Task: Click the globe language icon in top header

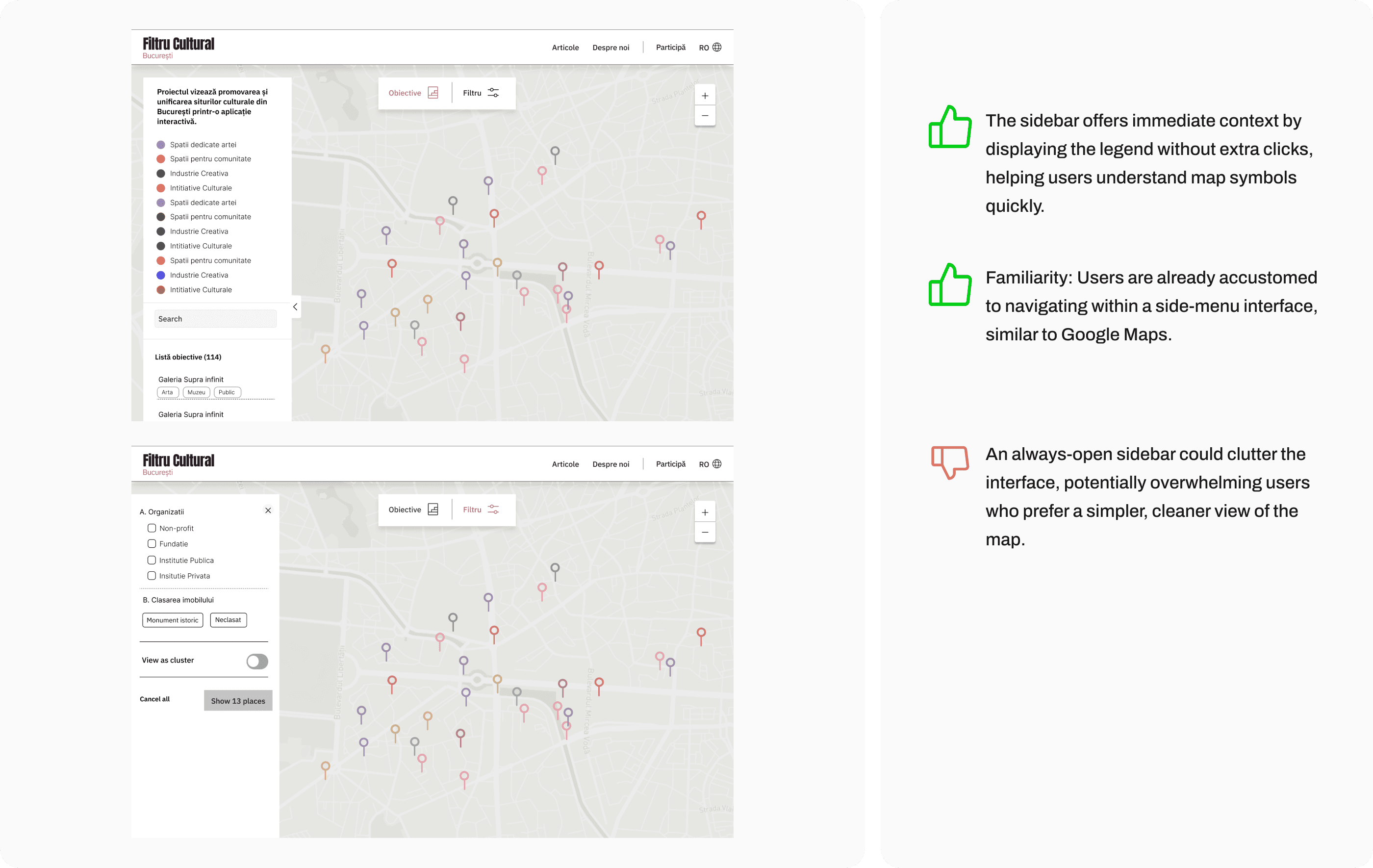Action: pyautogui.click(x=717, y=48)
